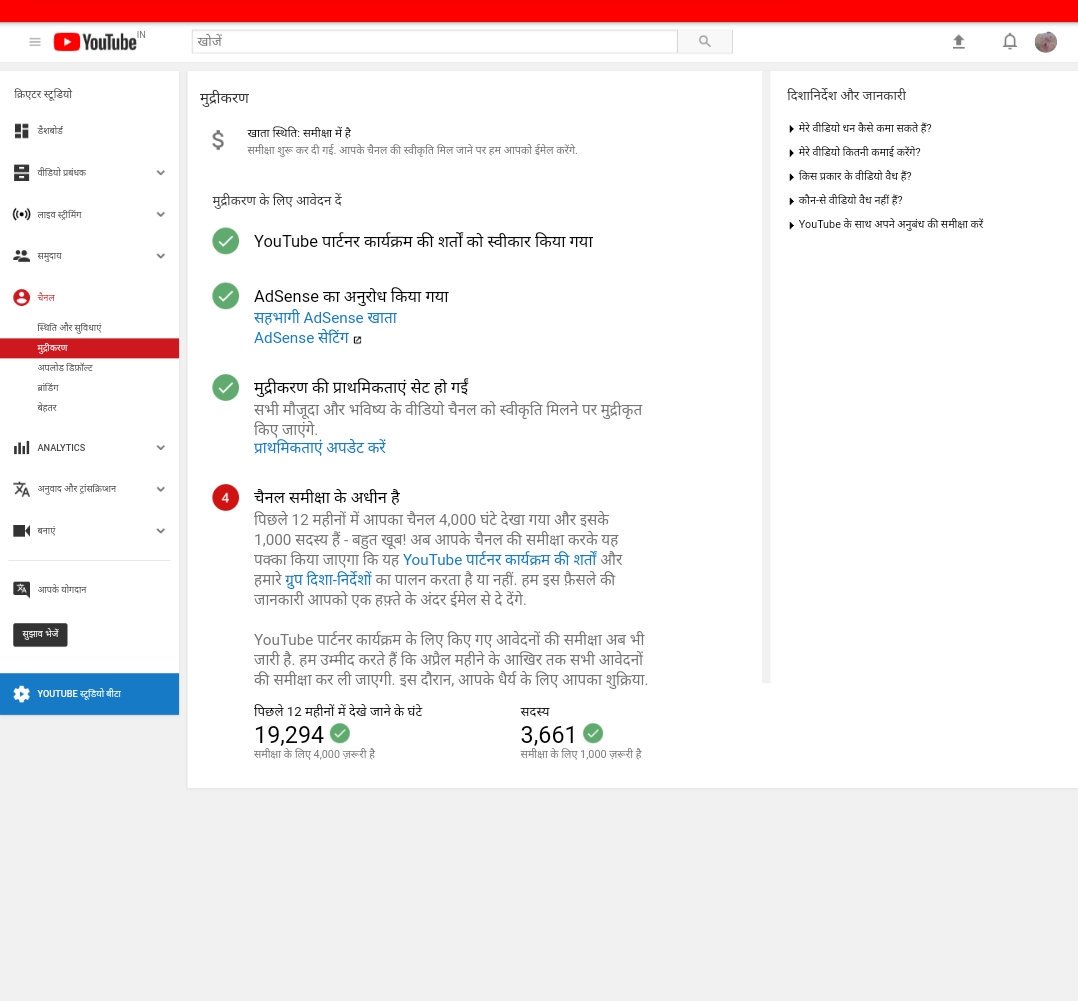
Task: Click the आपके योगदान icon
Action: click(21, 589)
